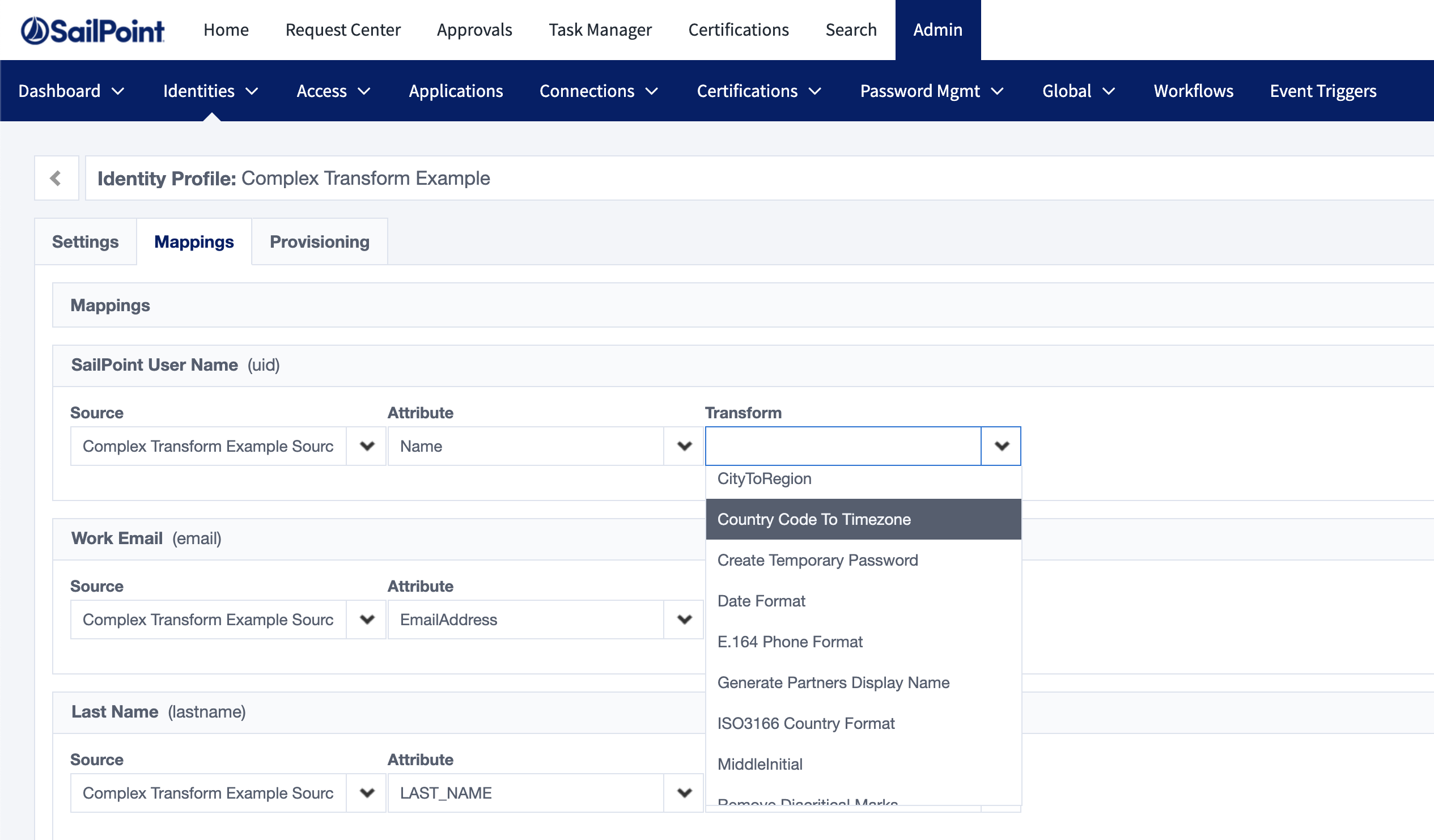Select Create Temporary Password from the list
The width and height of the screenshot is (1434, 840).
click(818, 560)
